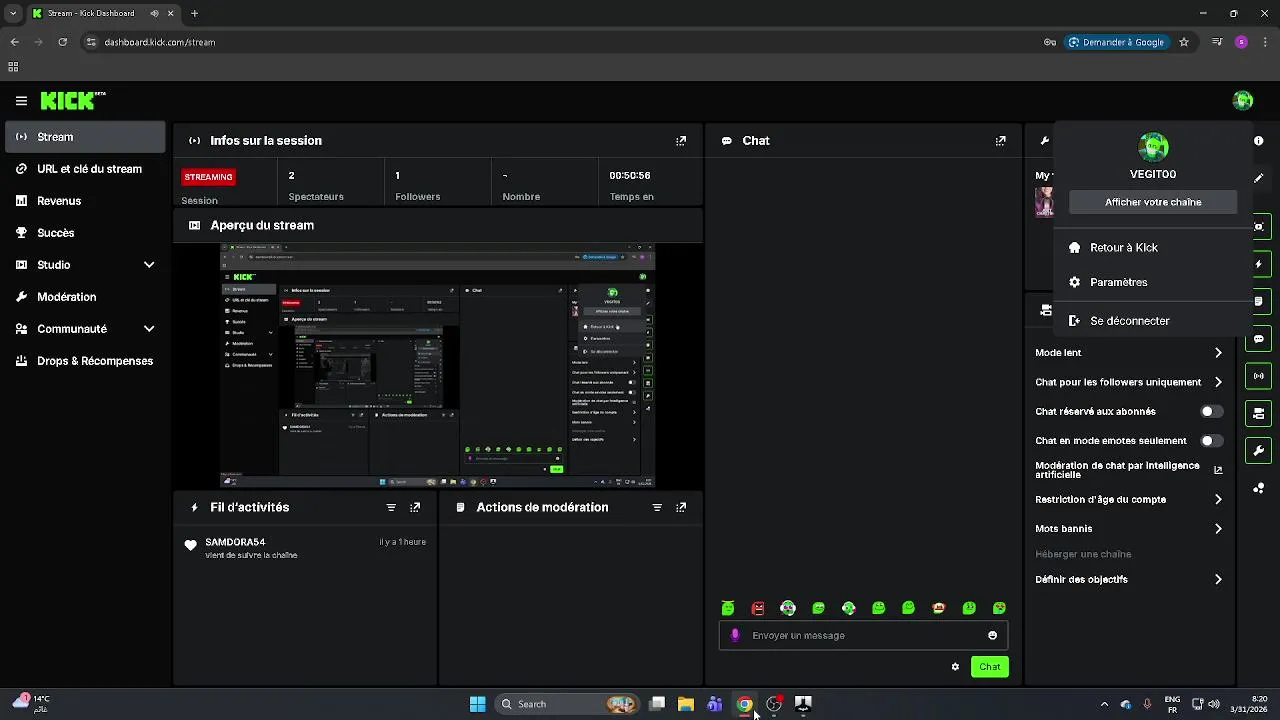Click the red STREAMING badge

click(x=208, y=177)
